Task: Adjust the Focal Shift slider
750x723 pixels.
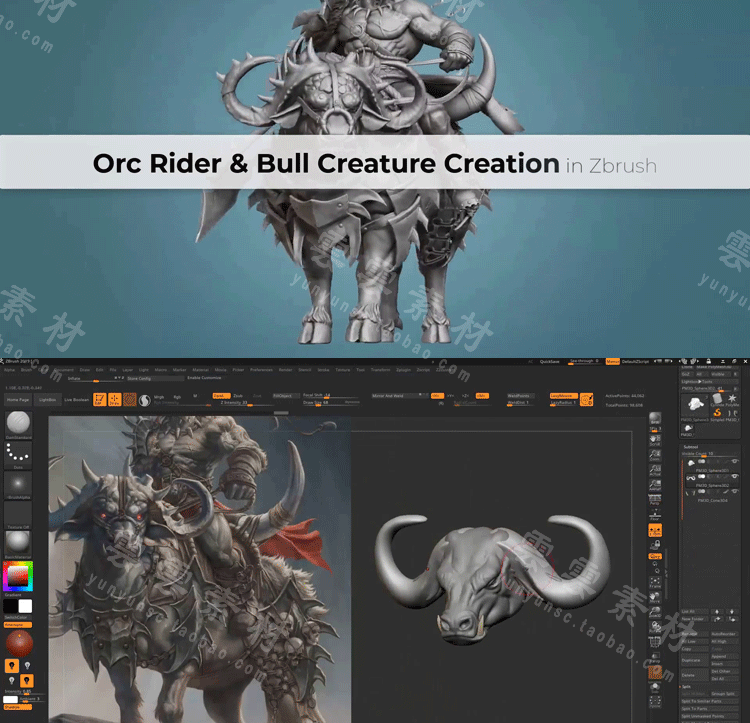Action: [330, 395]
